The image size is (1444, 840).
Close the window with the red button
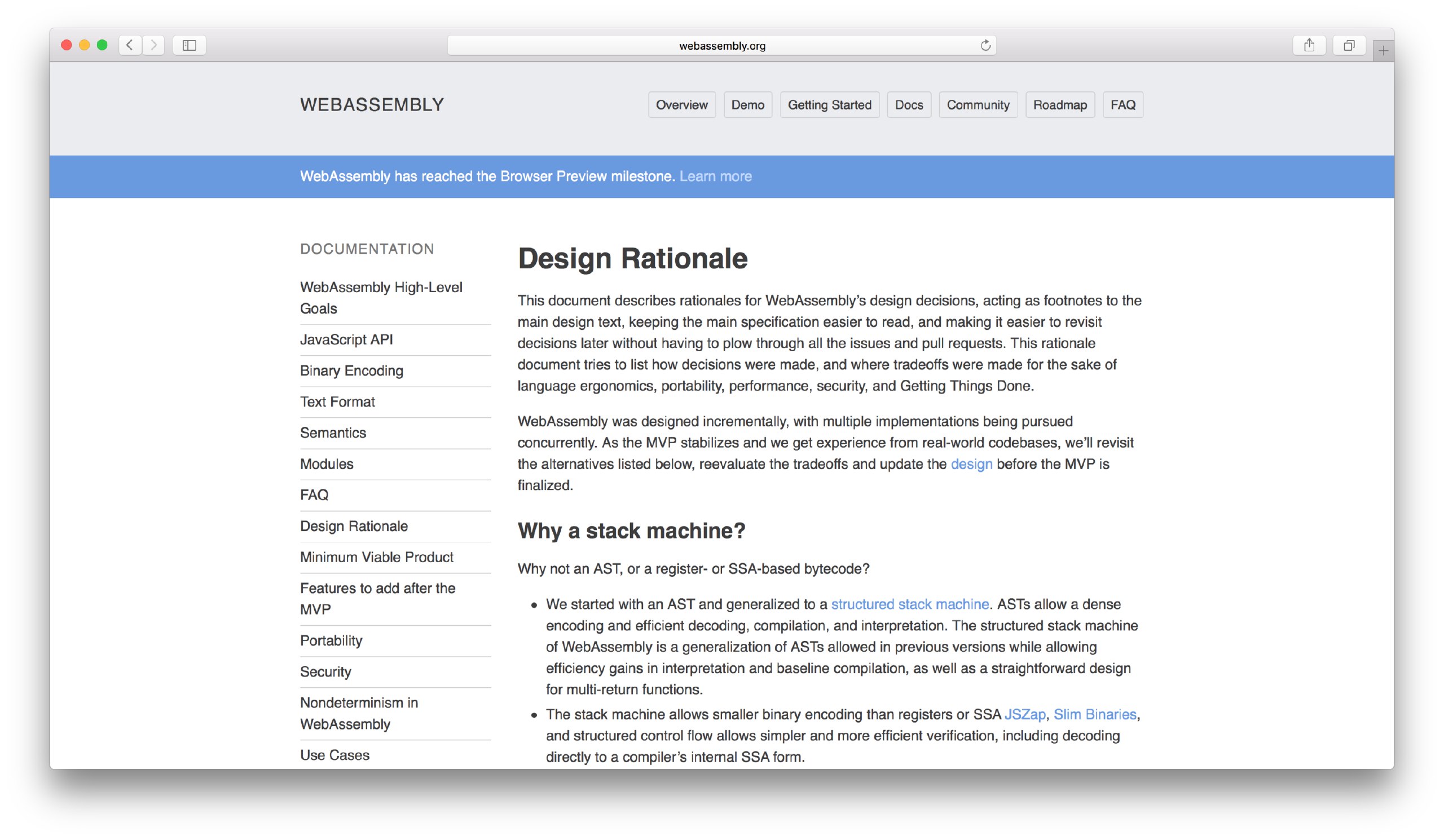pyautogui.click(x=67, y=45)
